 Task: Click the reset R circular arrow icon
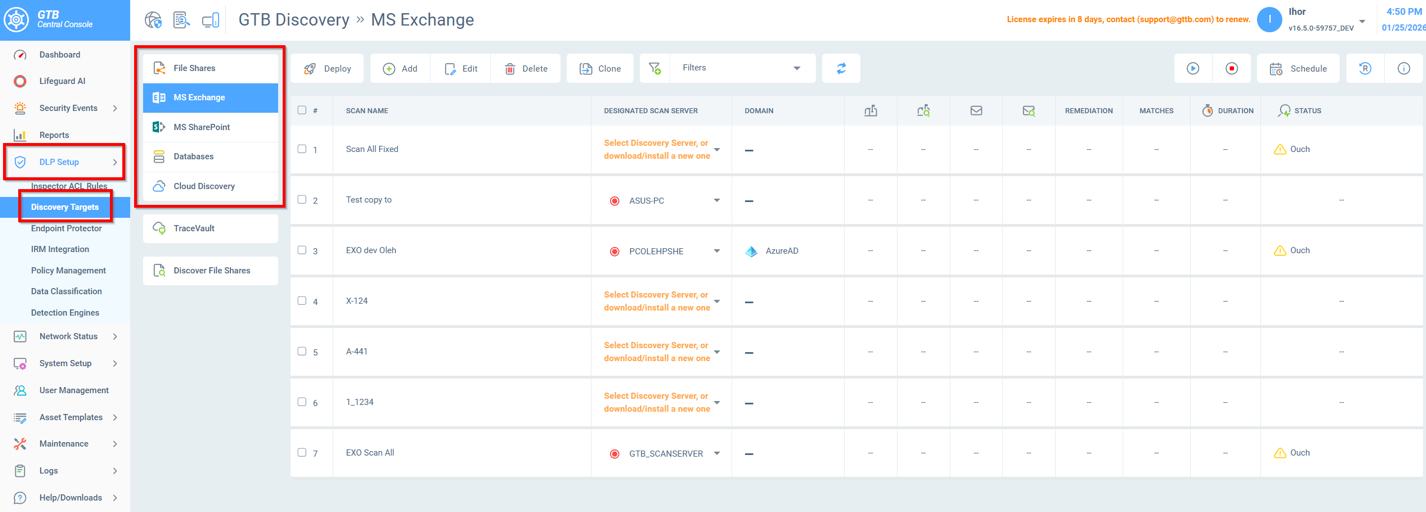pyautogui.click(x=1365, y=68)
